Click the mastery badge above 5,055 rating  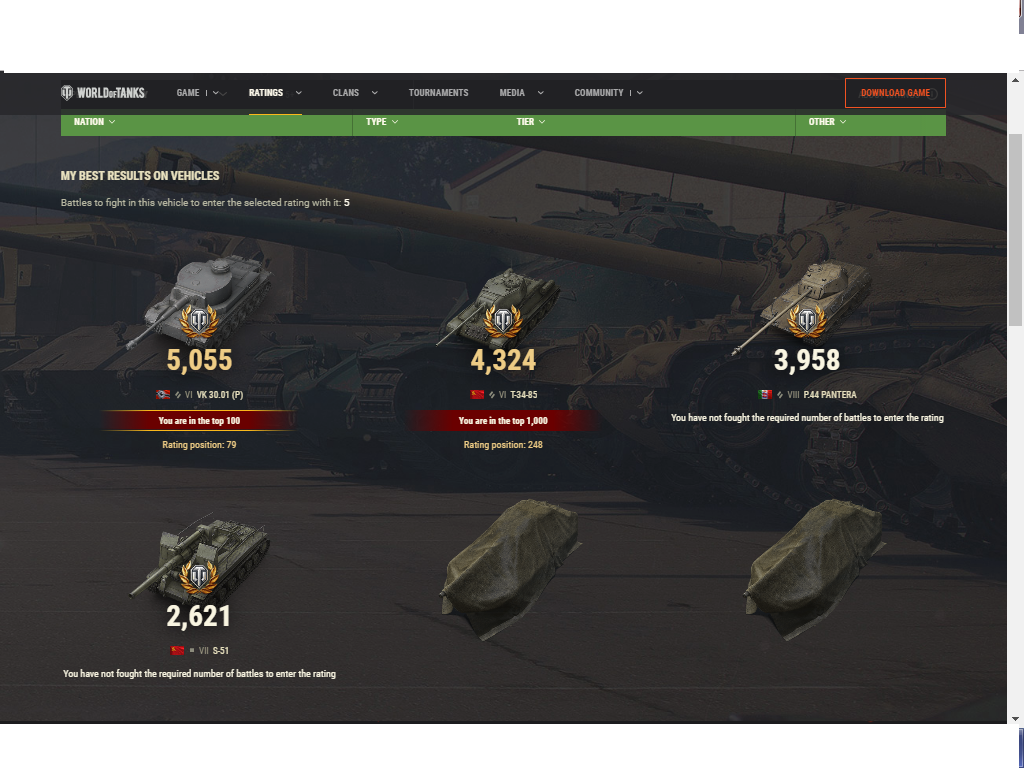tap(199, 320)
